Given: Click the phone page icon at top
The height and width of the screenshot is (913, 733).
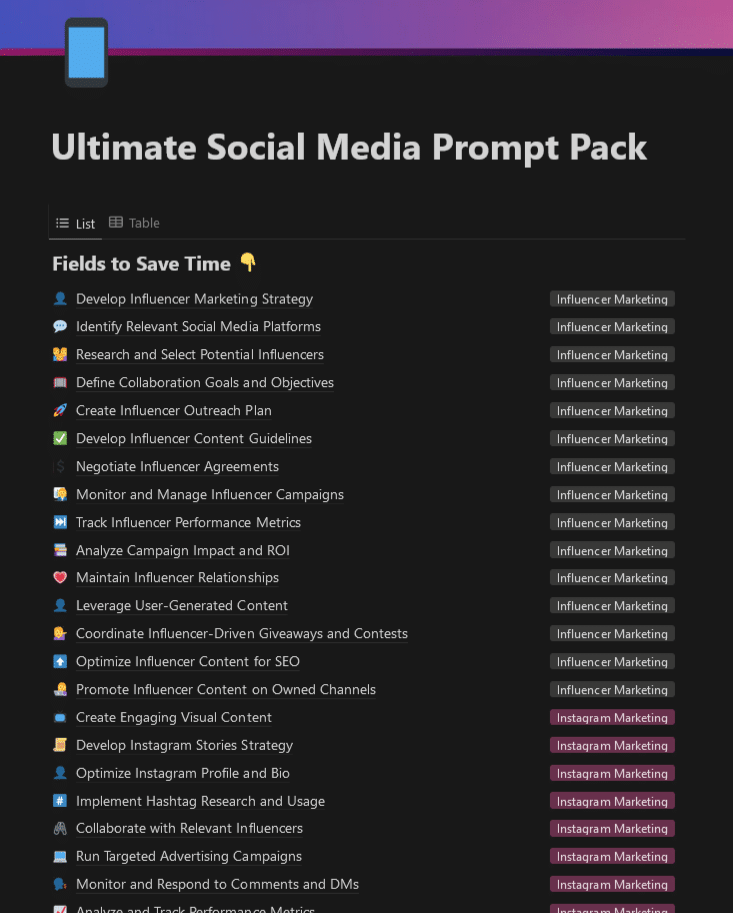Looking at the screenshot, I should [86, 52].
